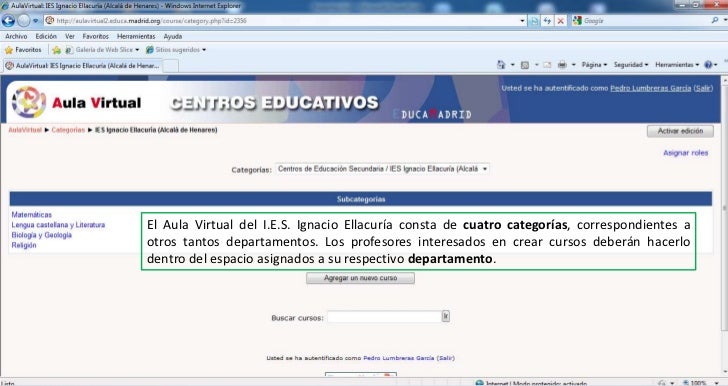
Task: Click the page vertical scrollbar
Action: (x=724, y=209)
